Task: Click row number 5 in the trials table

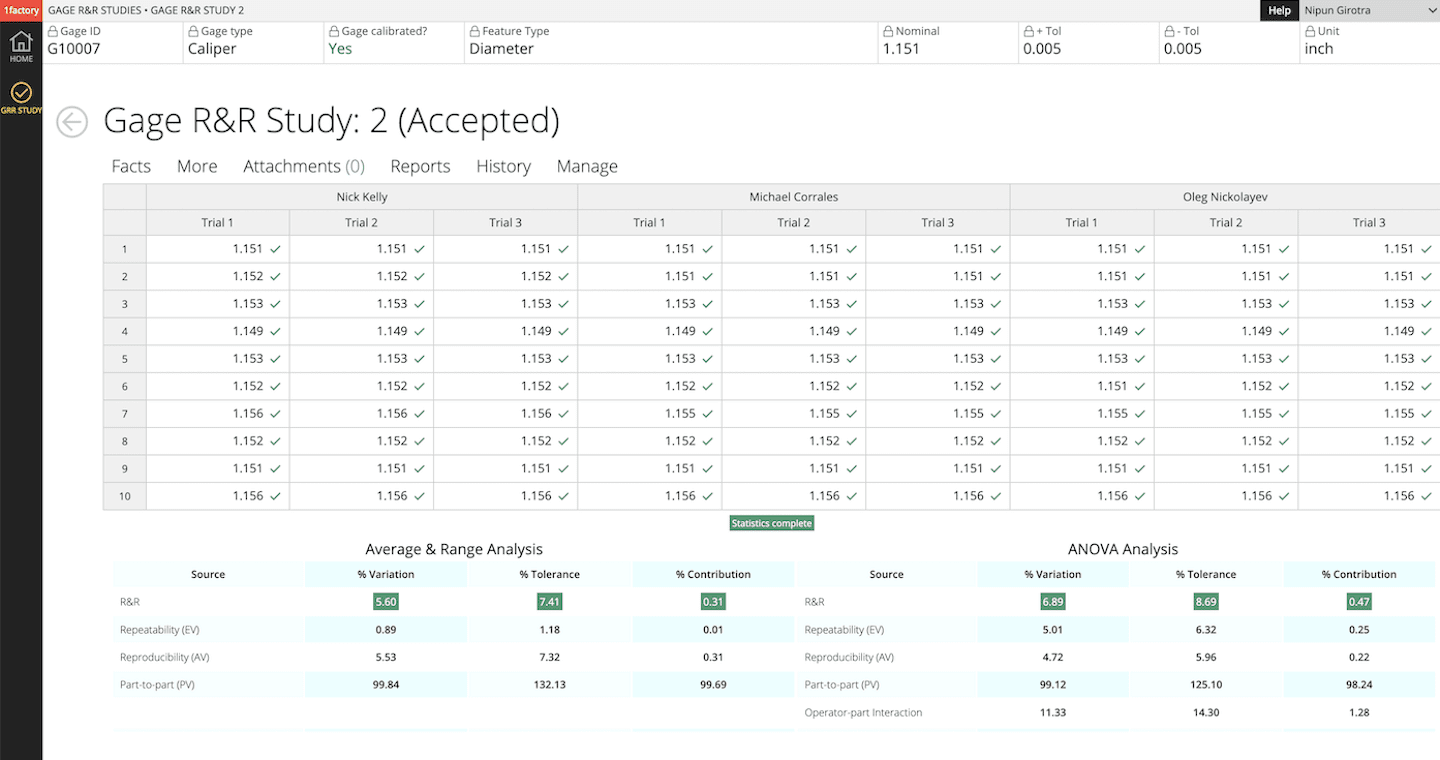Action: coord(124,358)
